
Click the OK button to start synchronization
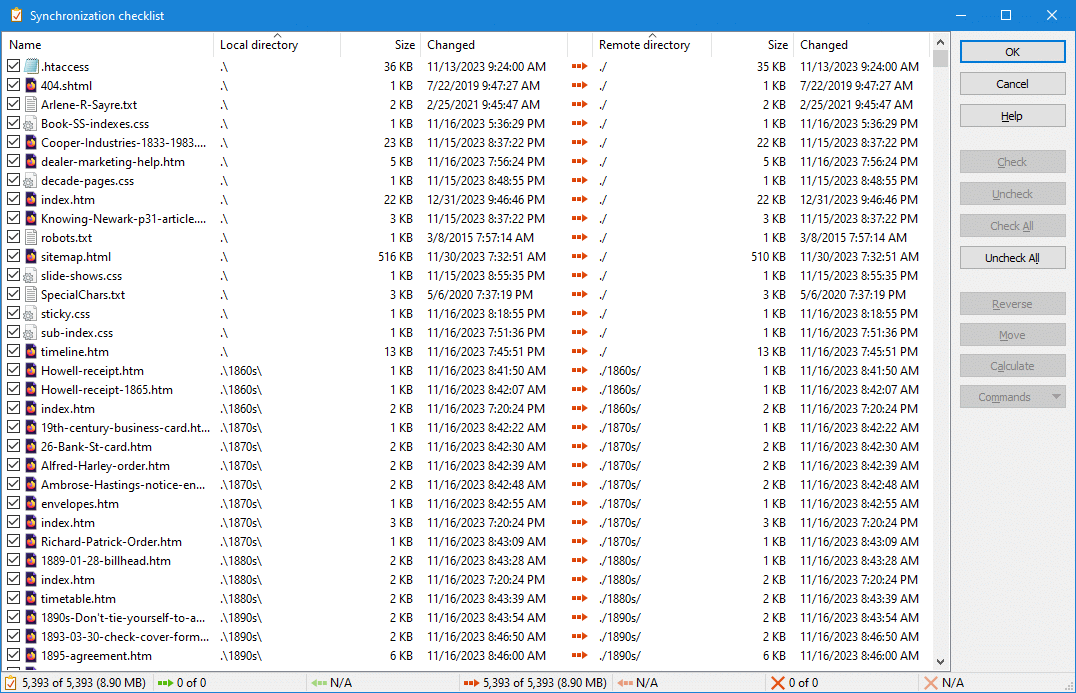coord(1012,52)
